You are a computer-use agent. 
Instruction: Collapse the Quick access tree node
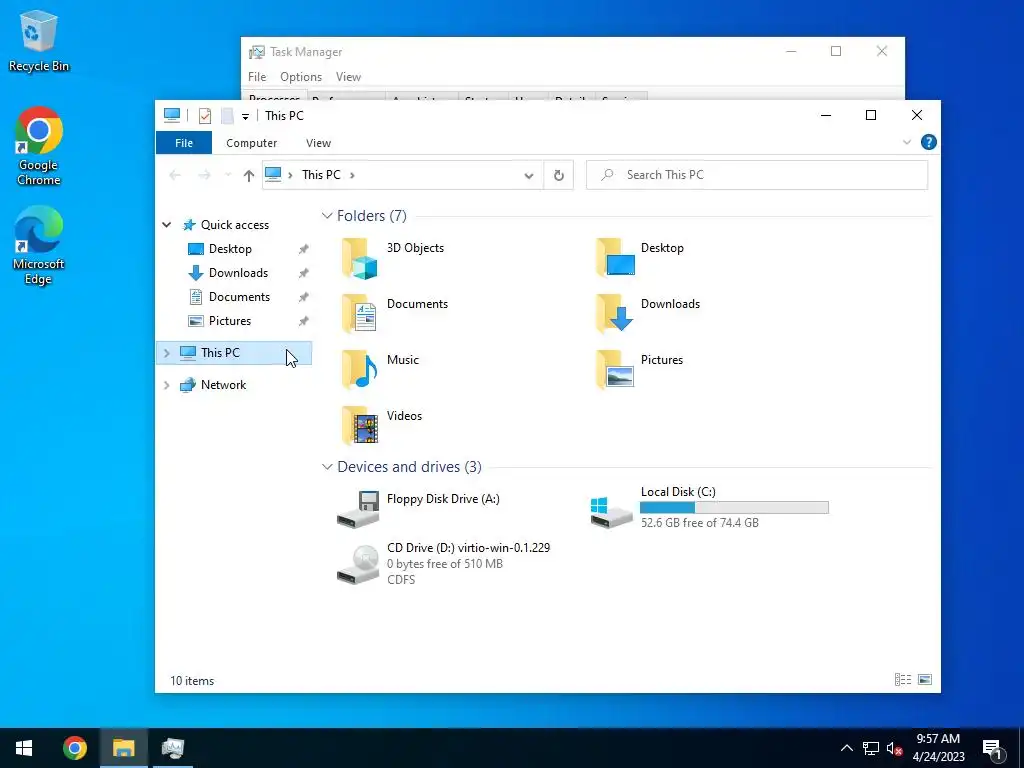(167, 225)
